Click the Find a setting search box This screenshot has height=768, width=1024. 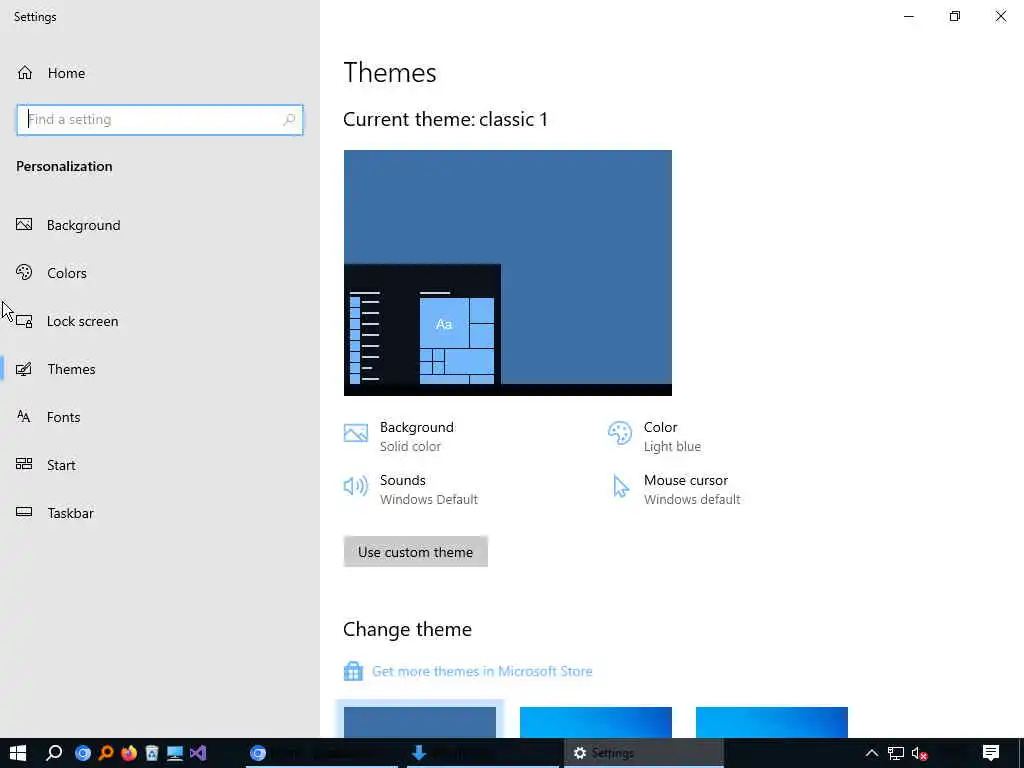[159, 120]
